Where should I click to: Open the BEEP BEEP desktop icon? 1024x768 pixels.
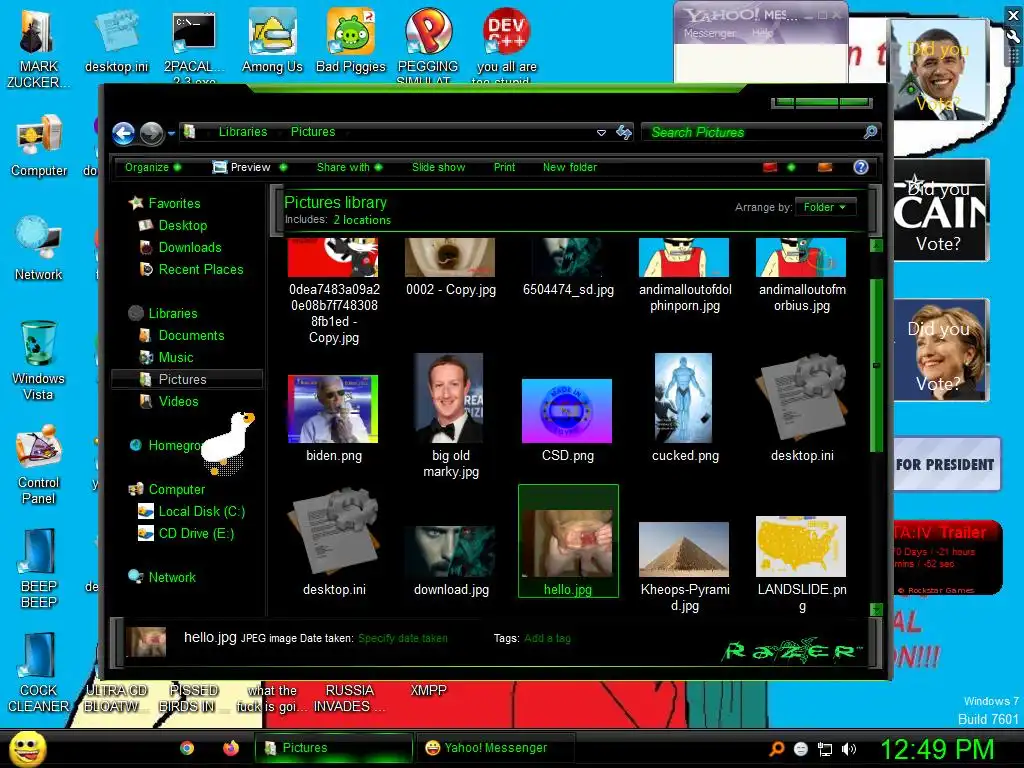pyautogui.click(x=39, y=568)
